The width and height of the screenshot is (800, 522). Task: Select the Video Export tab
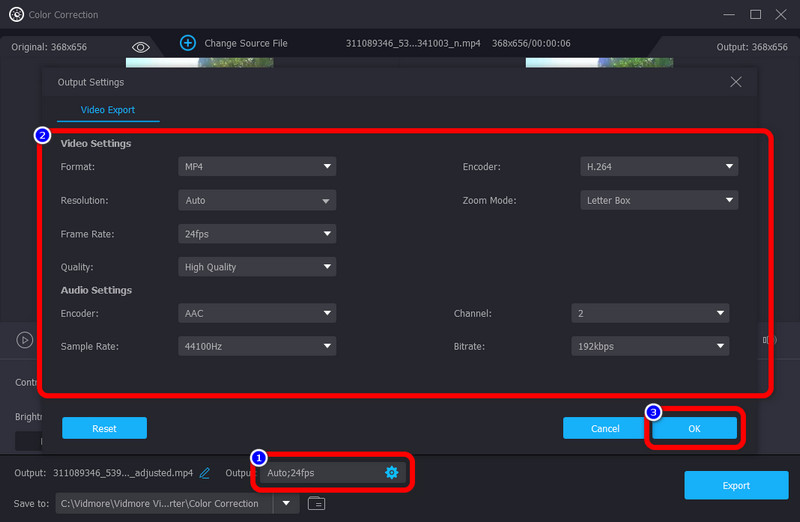(108, 110)
